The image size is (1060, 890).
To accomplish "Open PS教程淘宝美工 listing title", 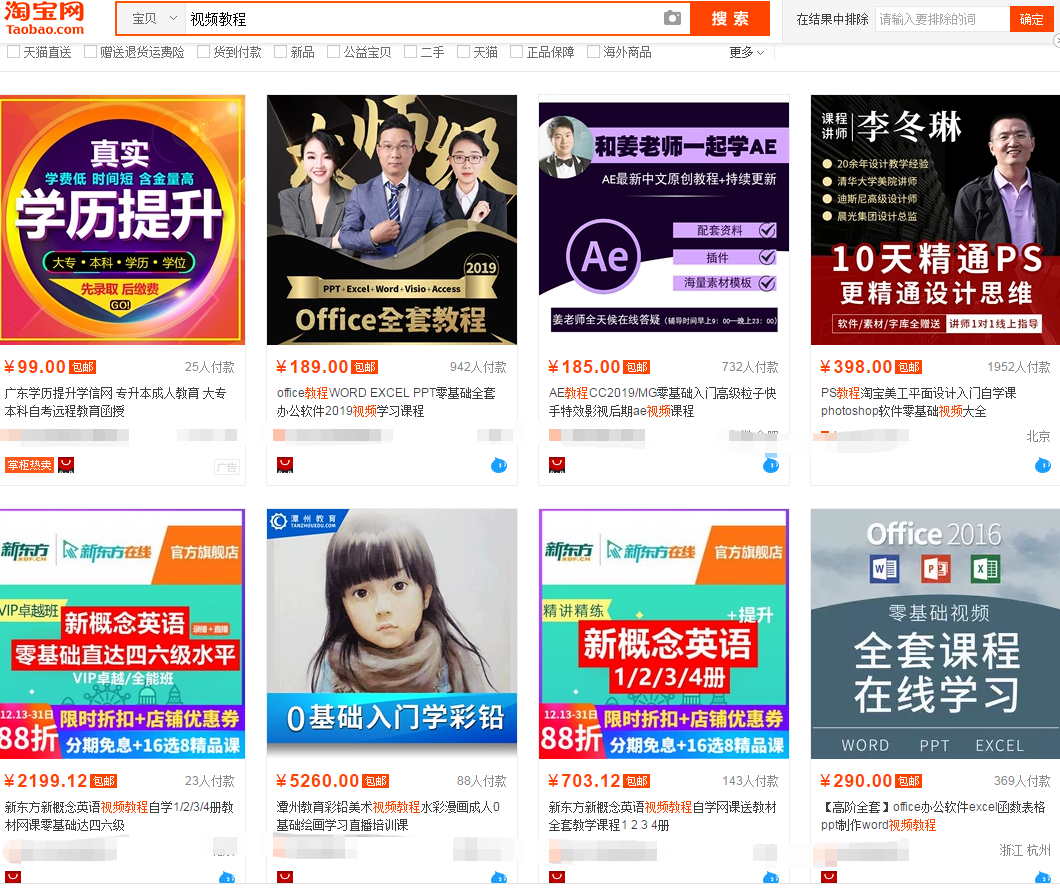I will tap(918, 402).
